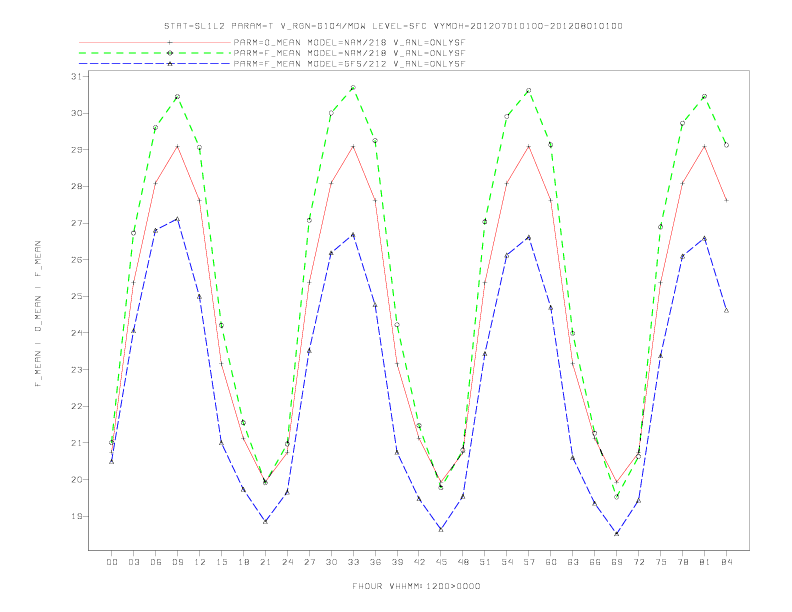Click blue GFS triangle marker at hour 69 minimum
This screenshot has height=612, width=792.
[x=617, y=534]
